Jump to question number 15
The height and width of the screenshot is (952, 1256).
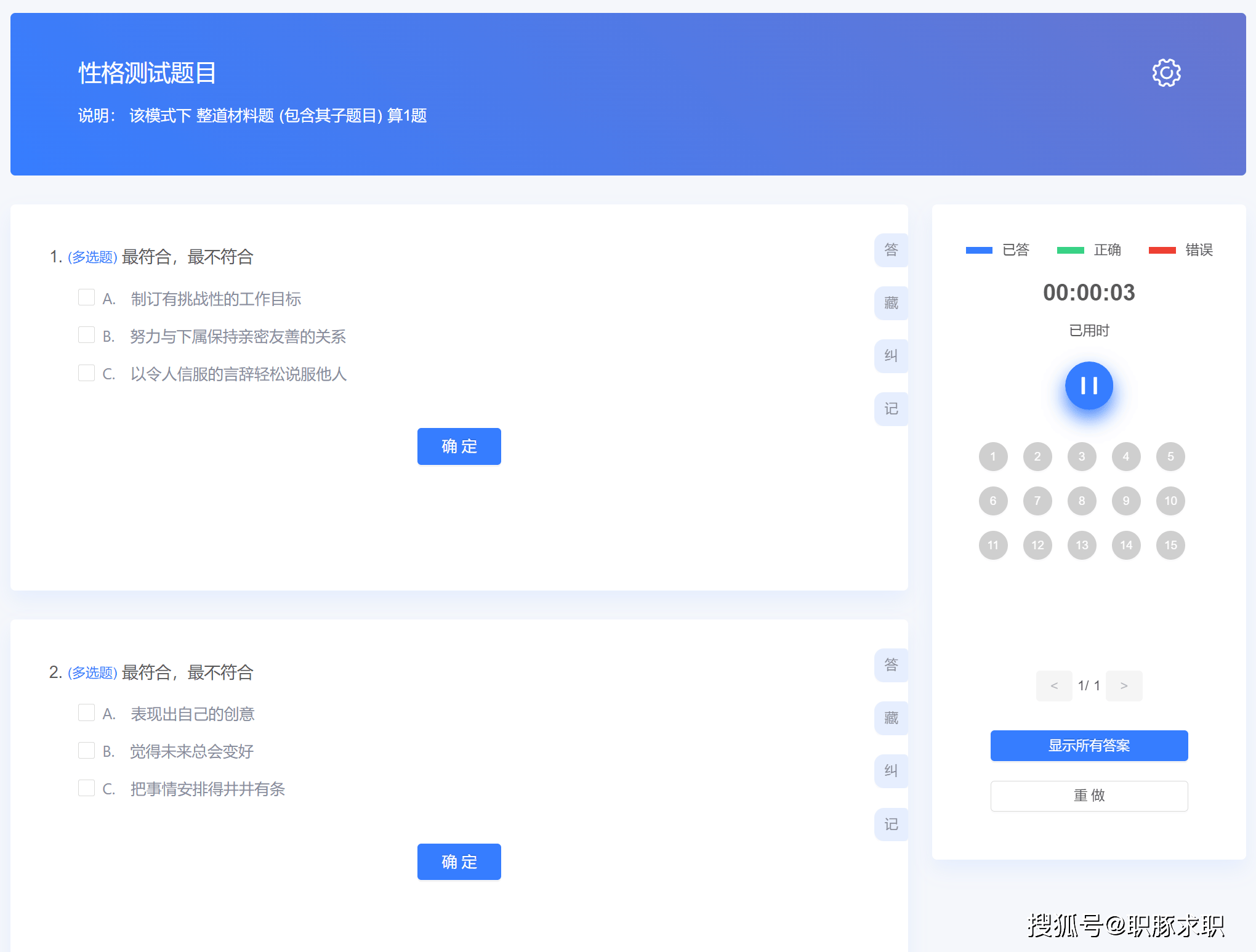[x=1170, y=545]
